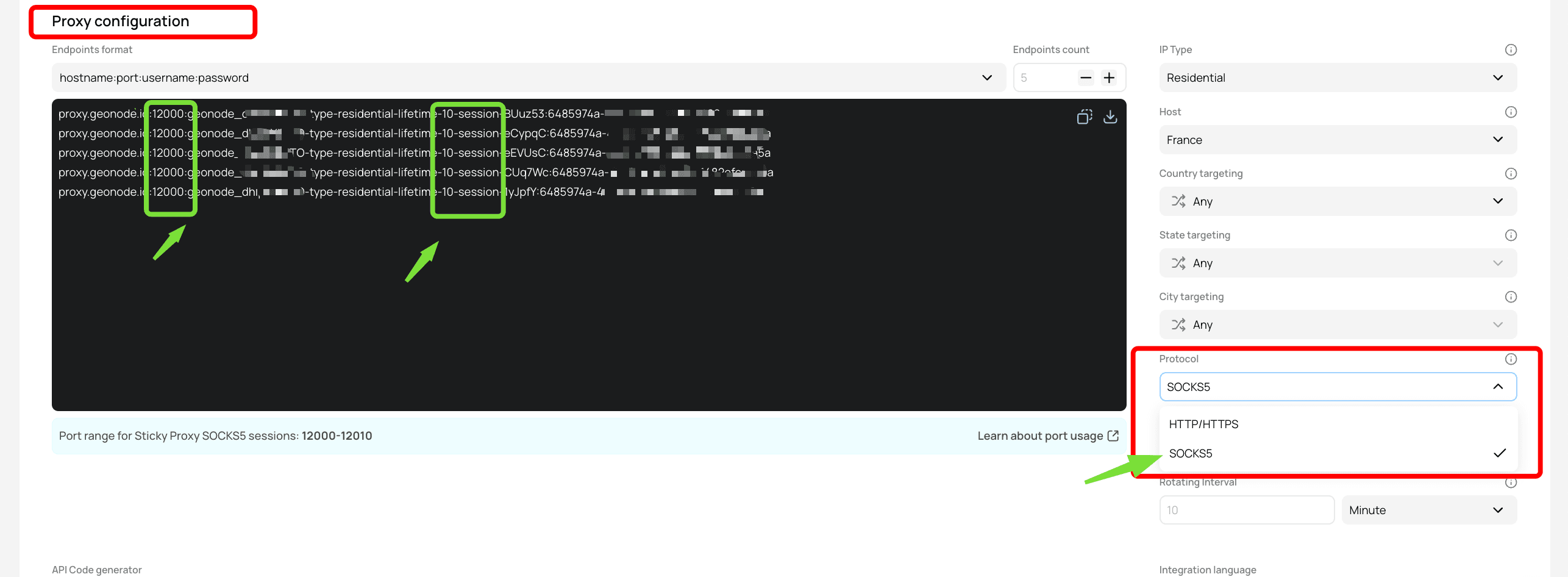Click the Rotating Interval value field
This screenshot has width=1568, height=577.
[x=1246, y=509]
